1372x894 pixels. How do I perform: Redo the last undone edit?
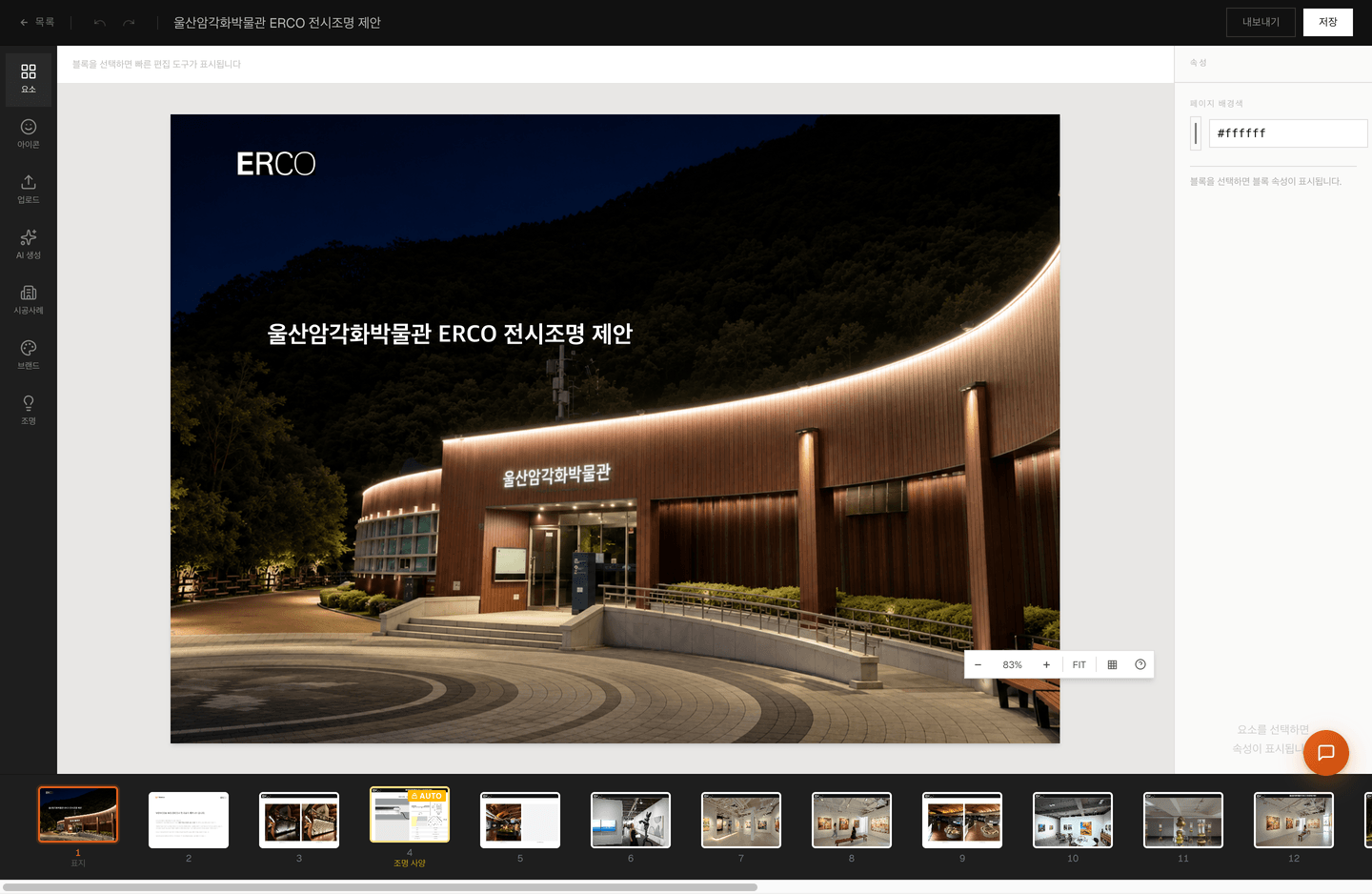(x=129, y=23)
